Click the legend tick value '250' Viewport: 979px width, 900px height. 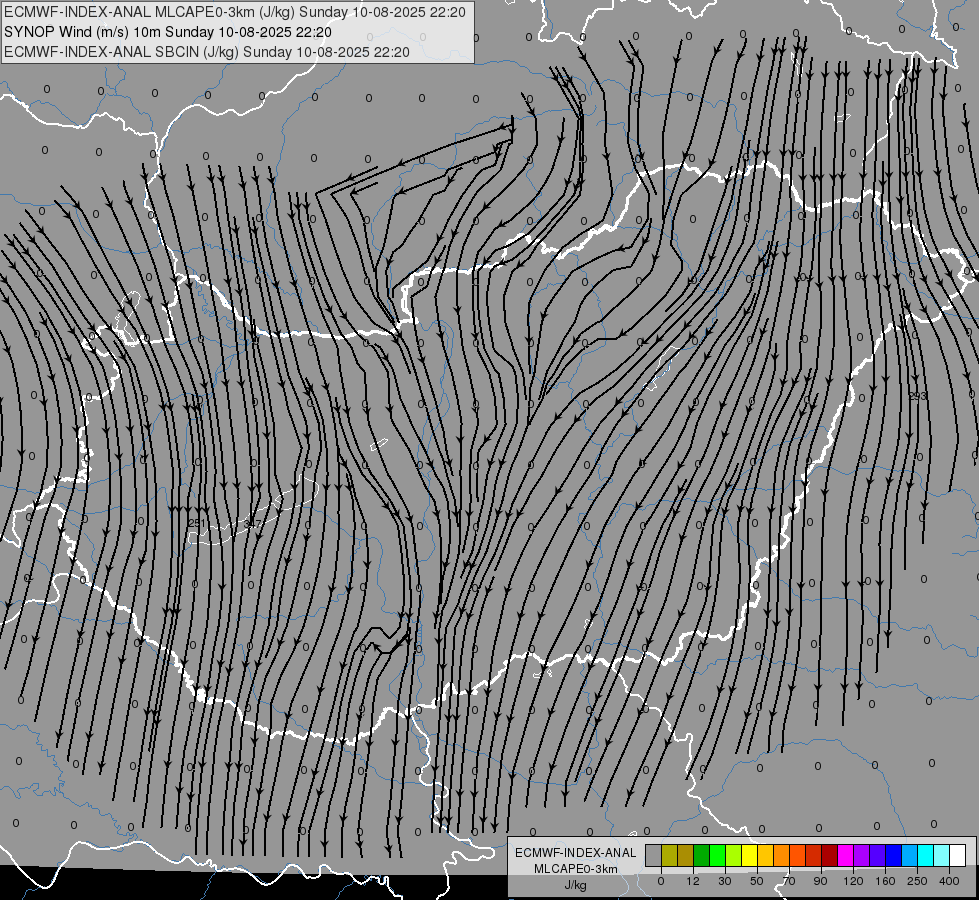click(917, 881)
